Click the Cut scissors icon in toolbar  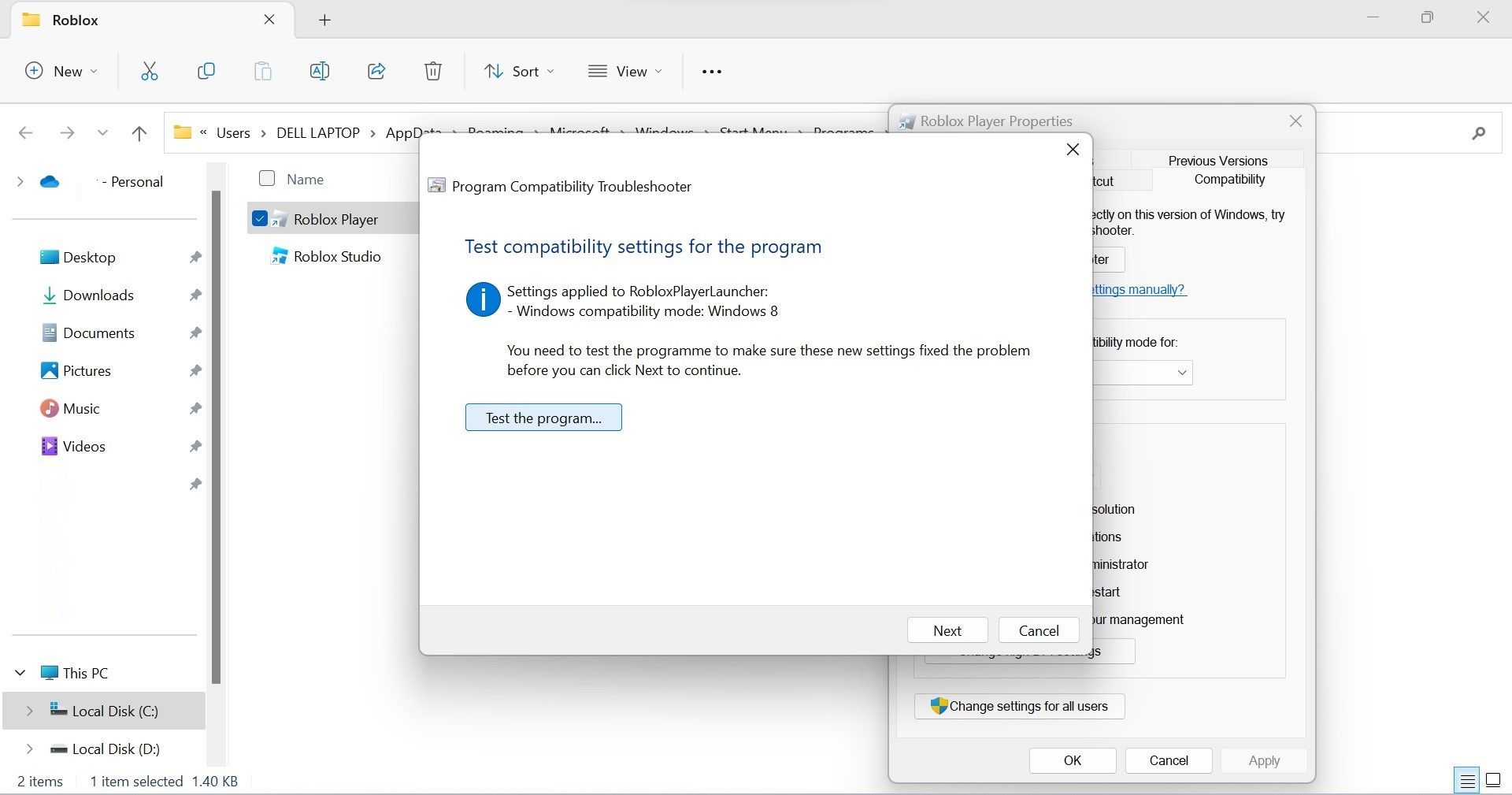(x=150, y=71)
